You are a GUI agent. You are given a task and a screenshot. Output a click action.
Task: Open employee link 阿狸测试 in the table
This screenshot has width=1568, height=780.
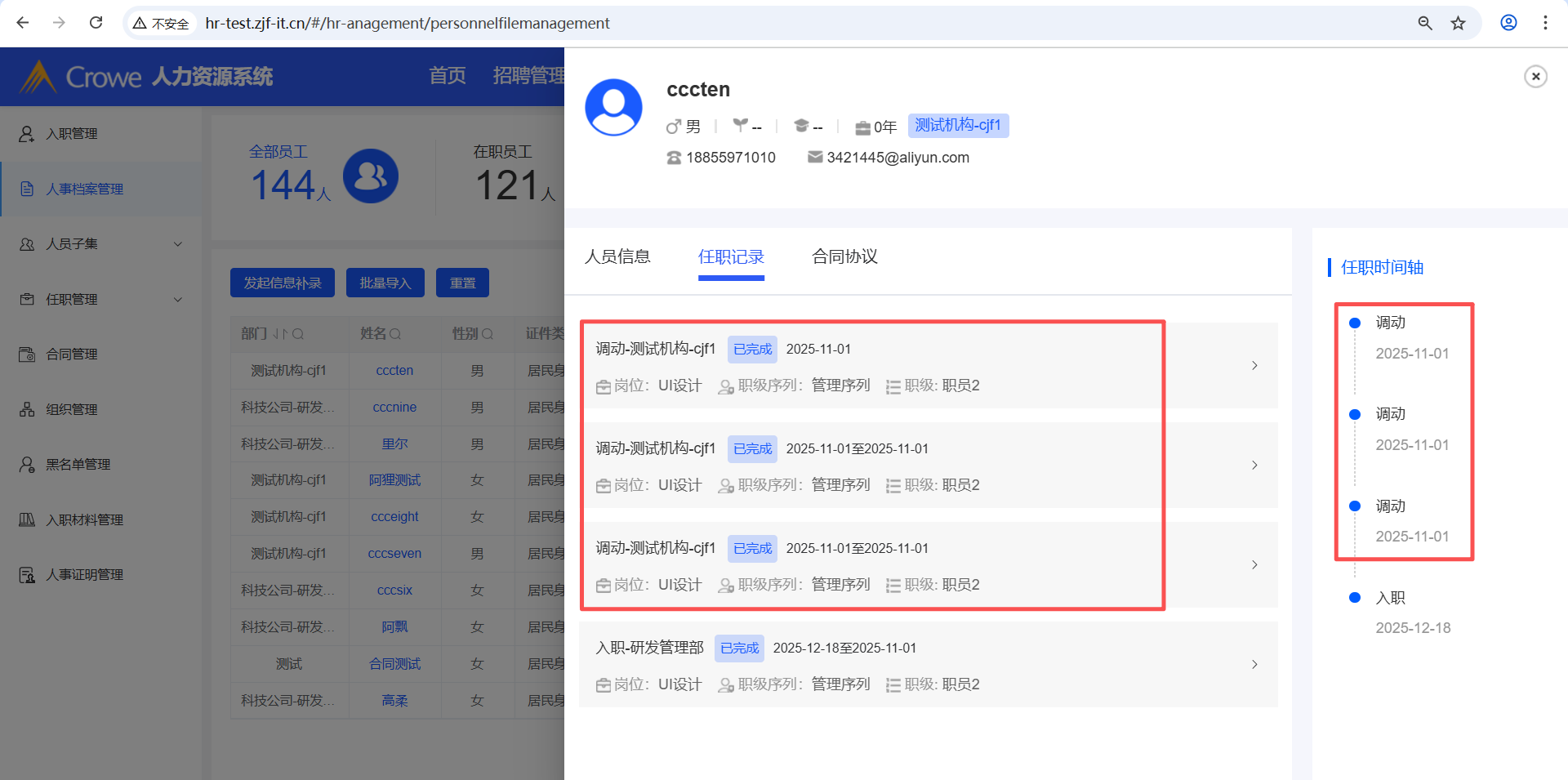pyautogui.click(x=394, y=480)
